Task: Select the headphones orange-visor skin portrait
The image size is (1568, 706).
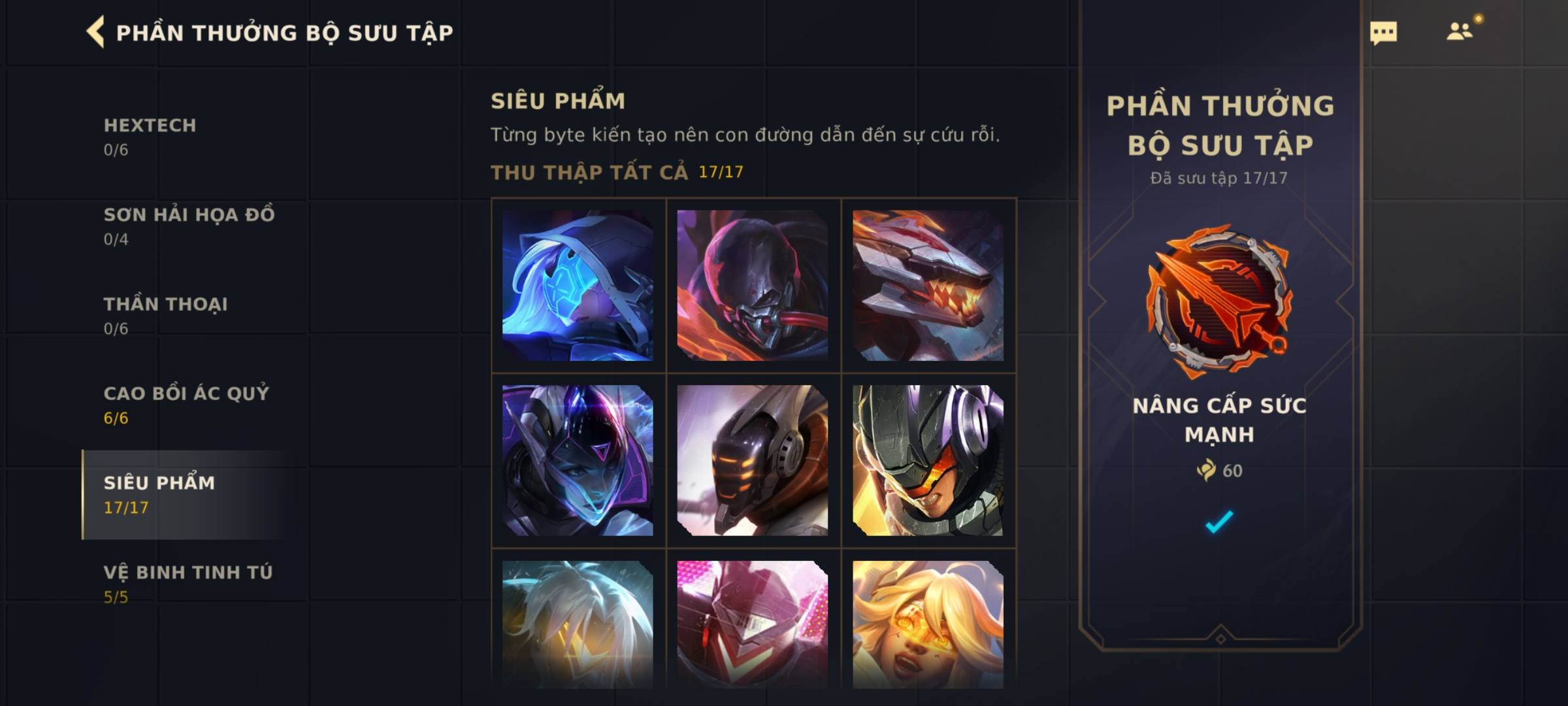Action: pyautogui.click(x=928, y=460)
